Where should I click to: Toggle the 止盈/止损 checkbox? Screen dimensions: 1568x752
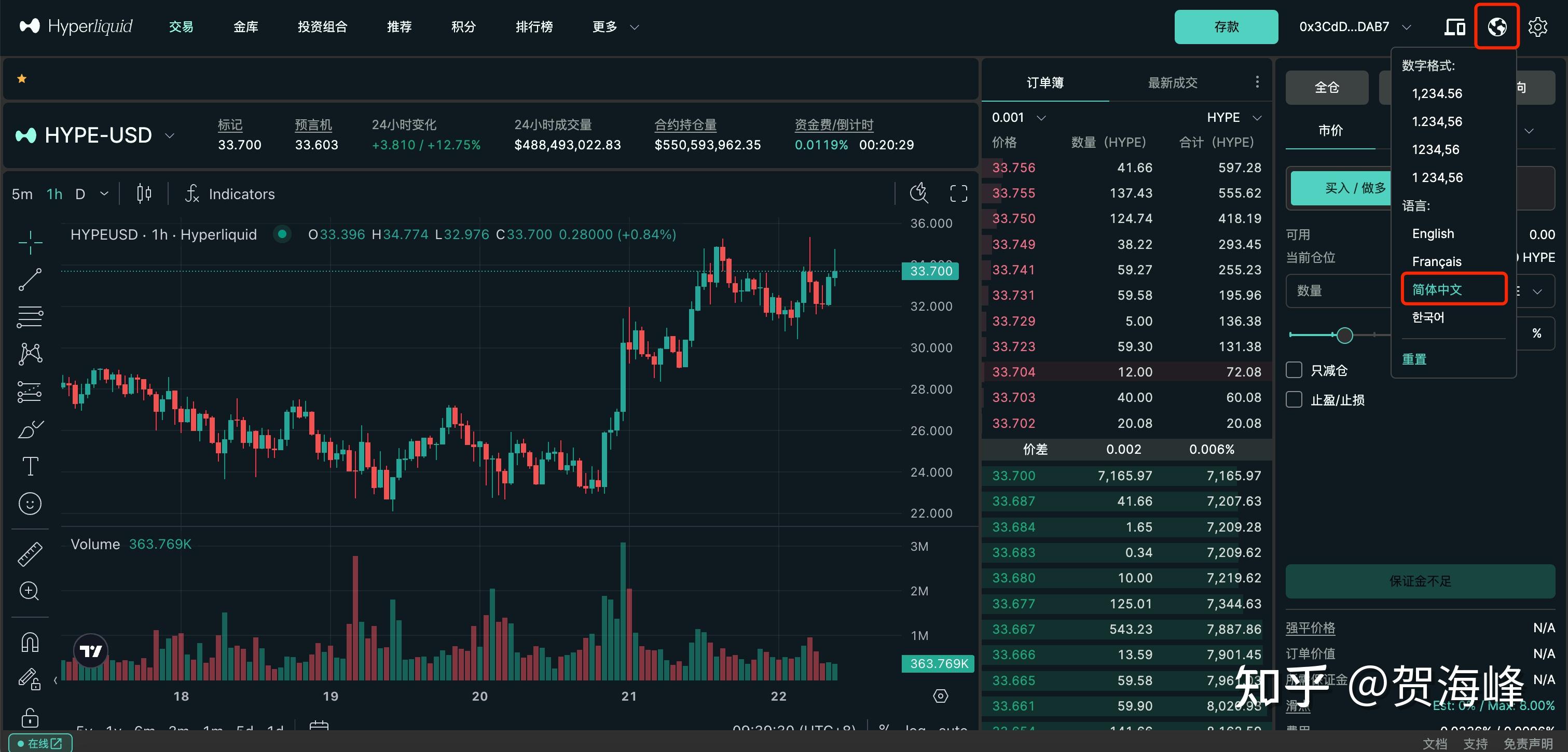1294,400
